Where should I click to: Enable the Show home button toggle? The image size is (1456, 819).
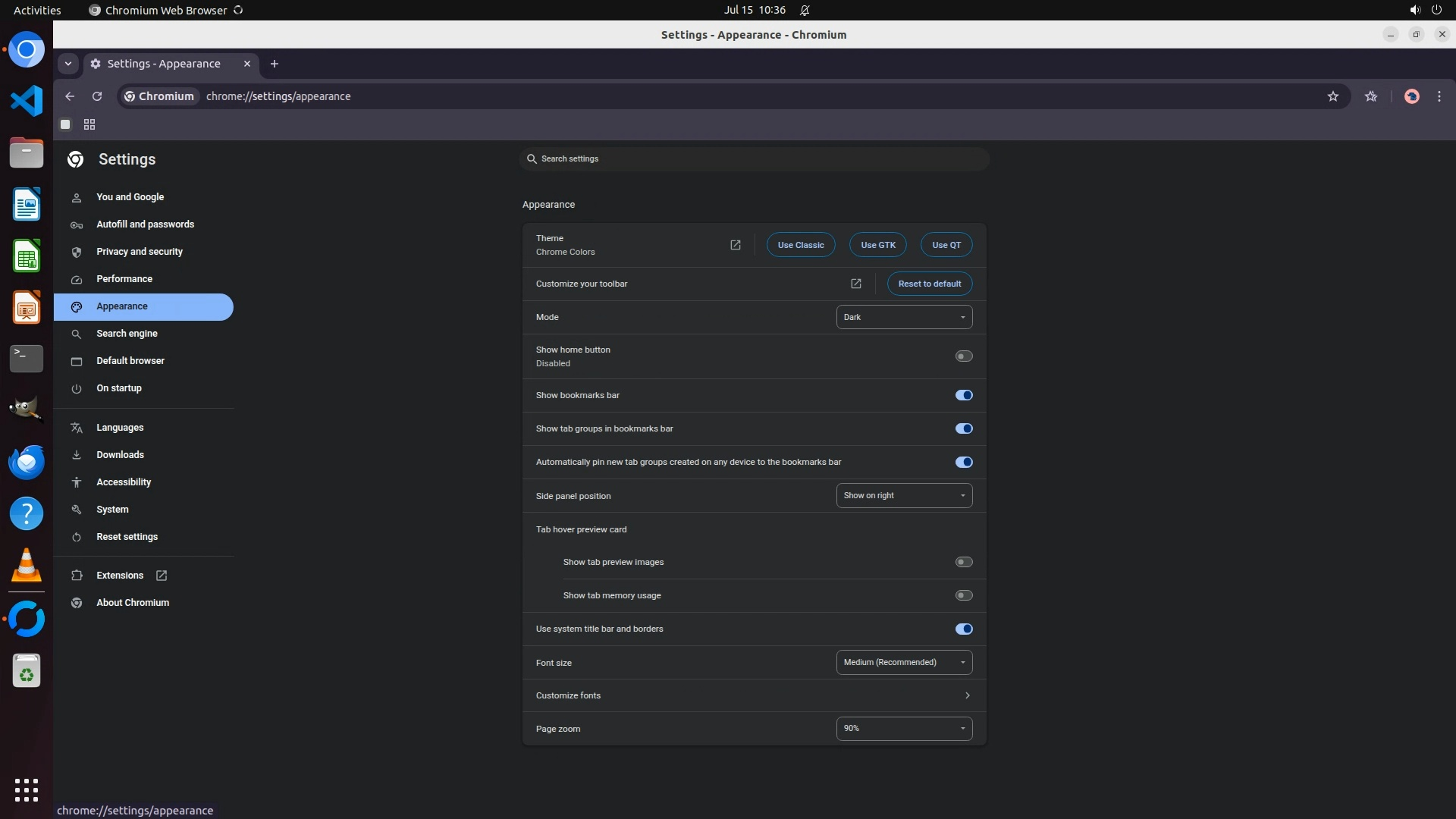click(x=963, y=356)
